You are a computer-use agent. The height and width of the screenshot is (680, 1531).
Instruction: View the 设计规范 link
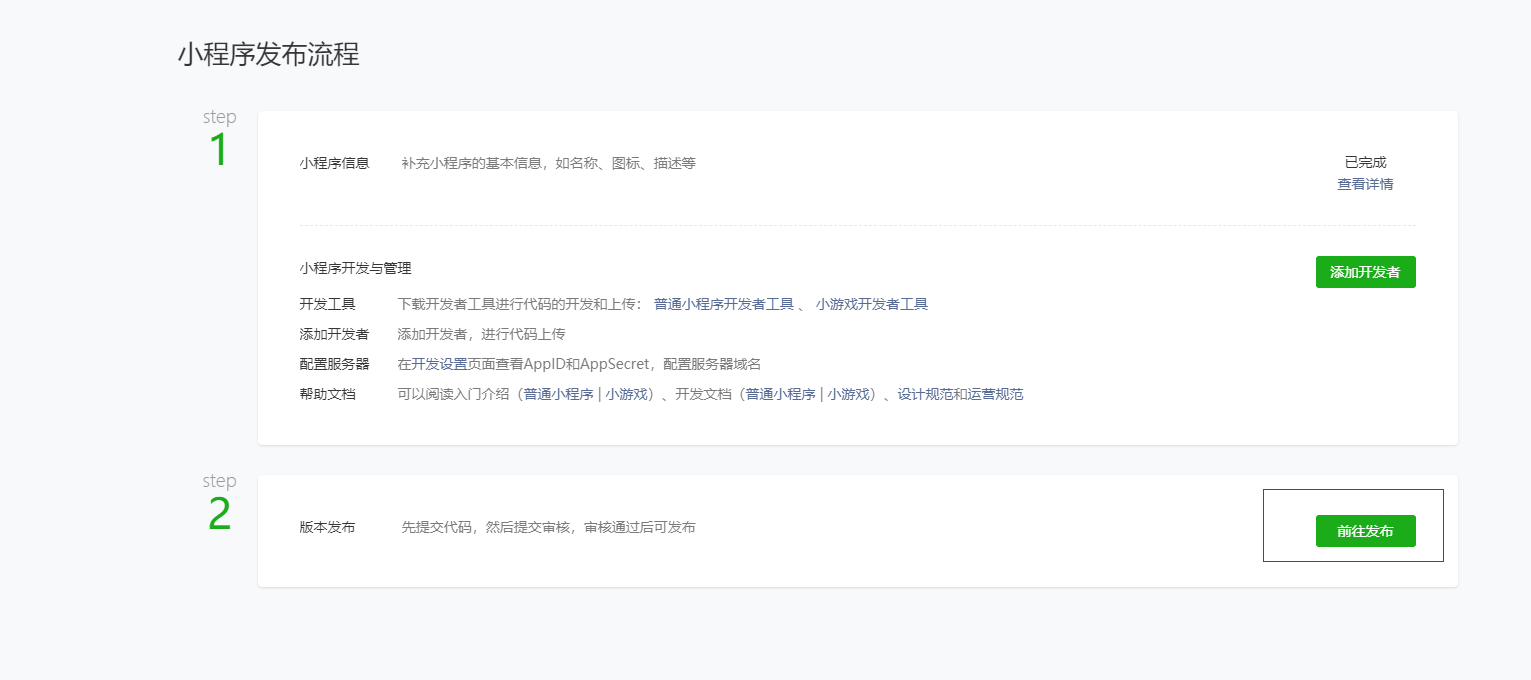click(925, 395)
